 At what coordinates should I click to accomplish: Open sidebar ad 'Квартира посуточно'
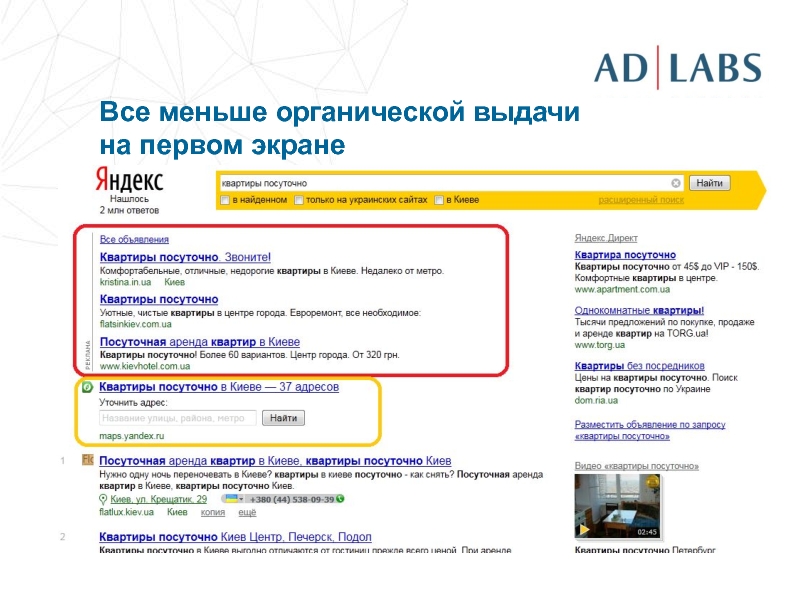tap(625, 255)
